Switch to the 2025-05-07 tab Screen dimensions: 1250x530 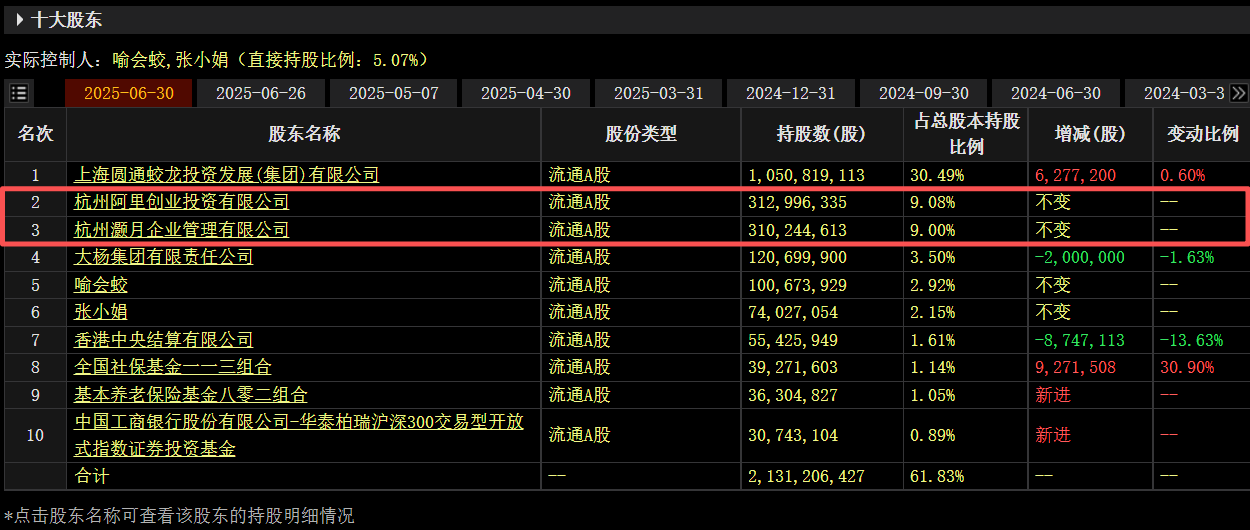coord(393,93)
